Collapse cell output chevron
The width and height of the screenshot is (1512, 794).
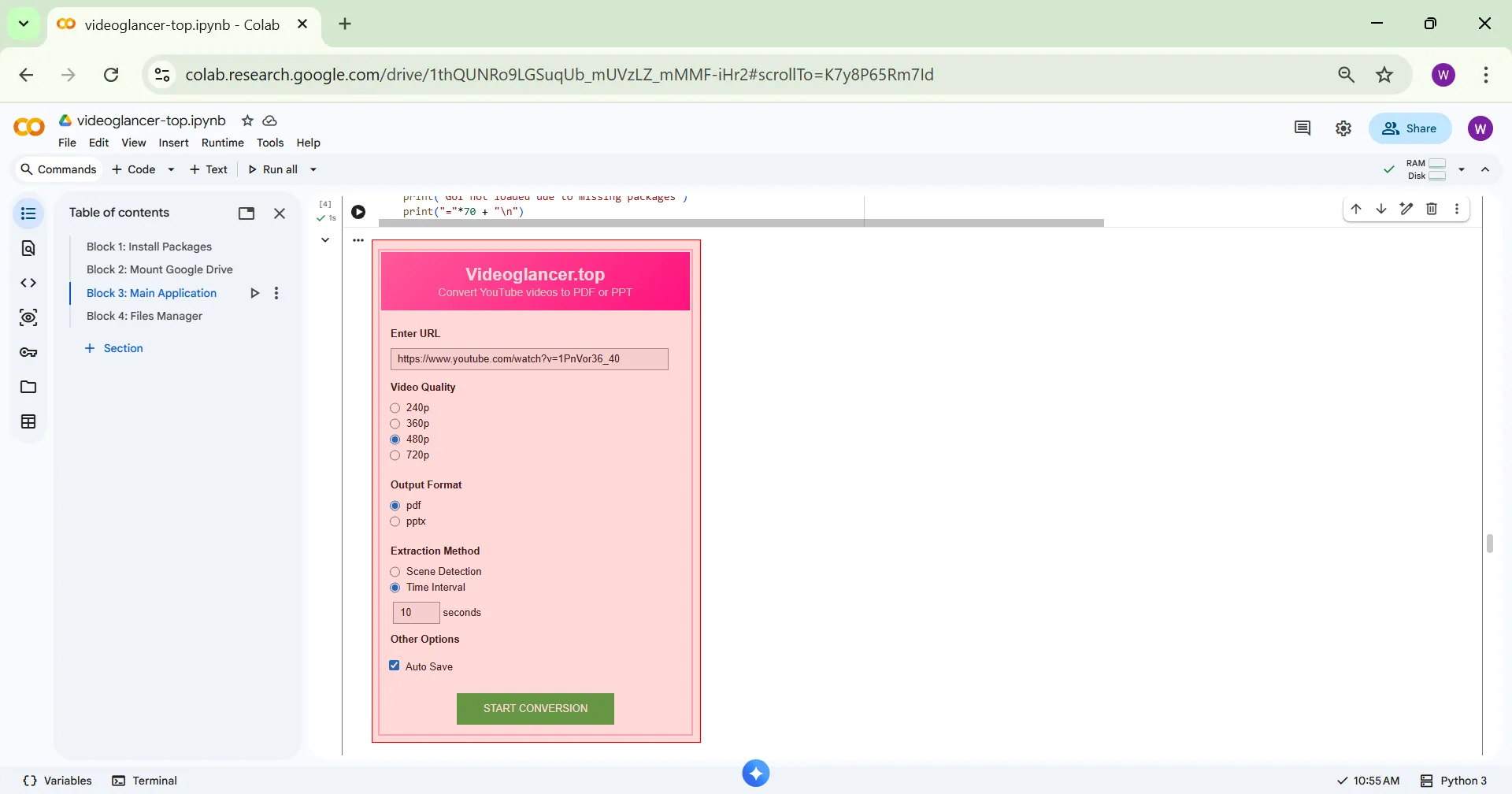pos(325,240)
